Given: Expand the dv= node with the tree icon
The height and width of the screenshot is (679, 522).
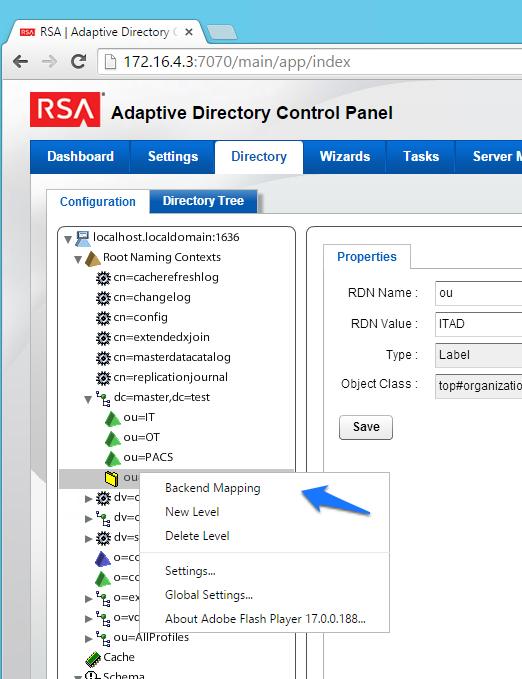Looking at the screenshot, I should pos(88,519).
